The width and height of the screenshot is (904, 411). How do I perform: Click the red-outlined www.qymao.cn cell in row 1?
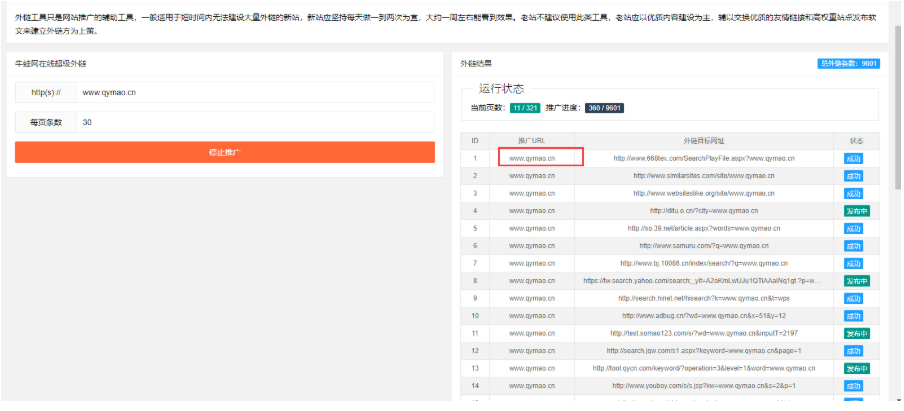[540, 158]
